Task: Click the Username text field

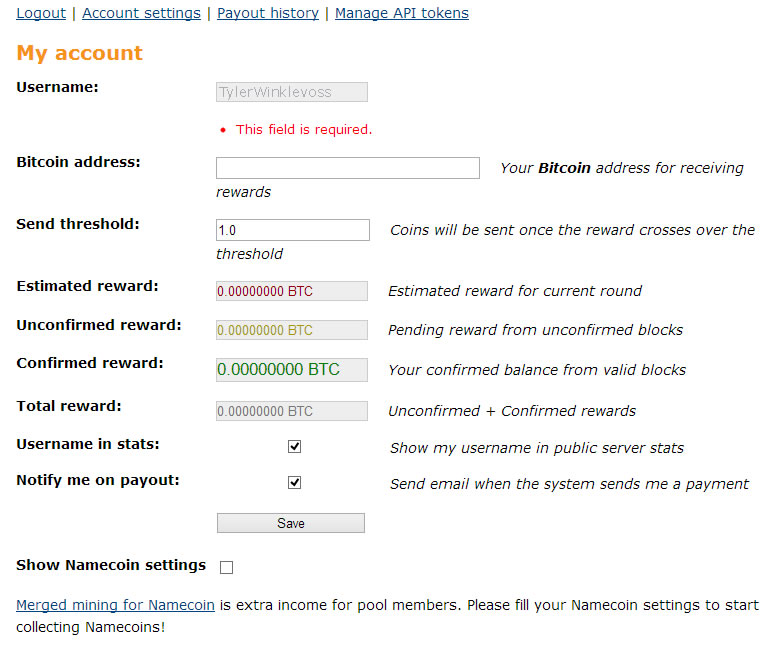Action: point(292,92)
